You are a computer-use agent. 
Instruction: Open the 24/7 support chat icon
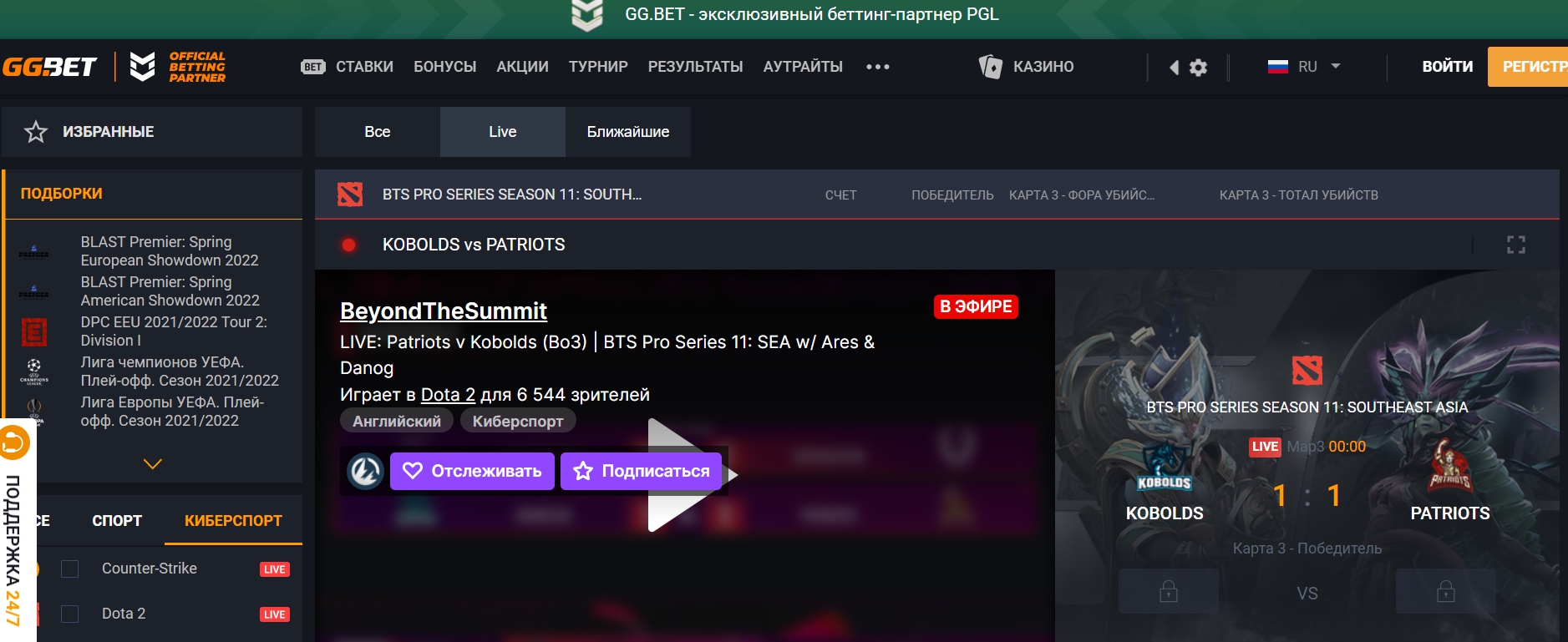point(14,442)
